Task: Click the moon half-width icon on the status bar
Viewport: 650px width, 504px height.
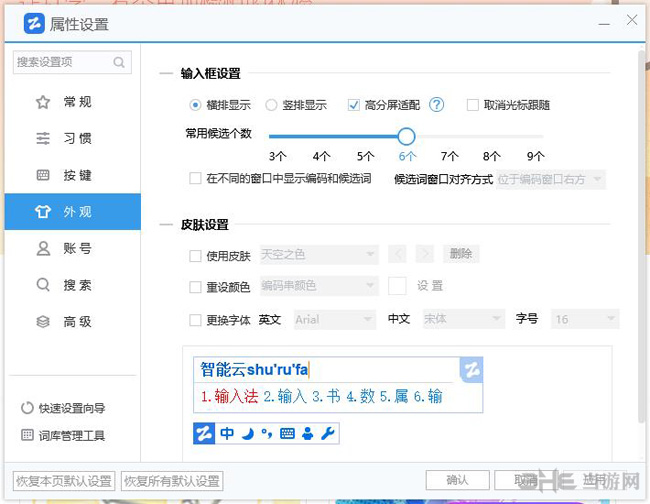Action: point(248,434)
